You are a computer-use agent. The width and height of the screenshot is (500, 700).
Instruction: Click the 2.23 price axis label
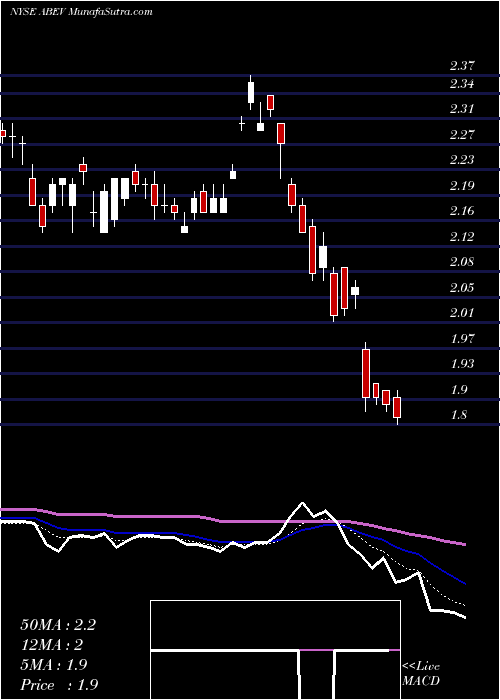[462, 160]
